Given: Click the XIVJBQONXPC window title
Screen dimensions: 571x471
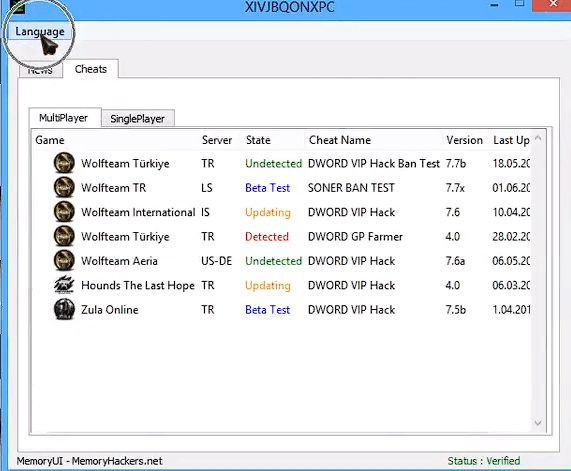Looking at the screenshot, I should pos(290,7).
